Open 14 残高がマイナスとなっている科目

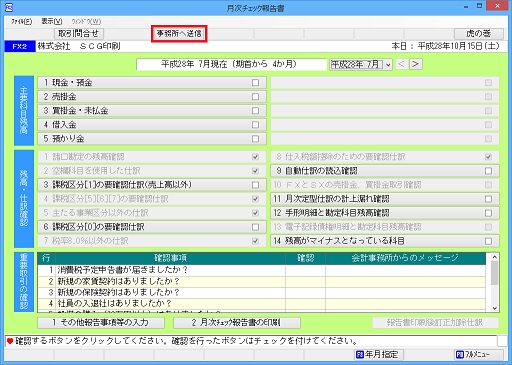[x=385, y=241]
